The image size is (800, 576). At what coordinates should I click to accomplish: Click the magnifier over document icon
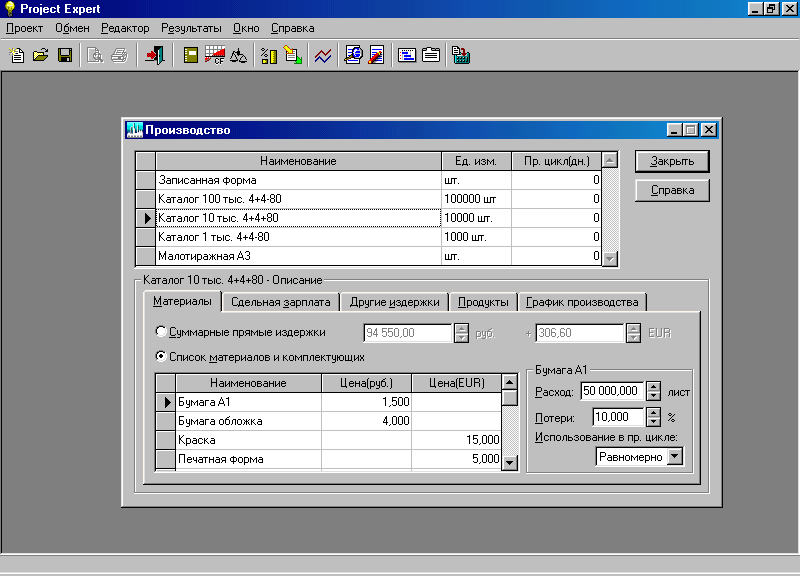point(353,55)
